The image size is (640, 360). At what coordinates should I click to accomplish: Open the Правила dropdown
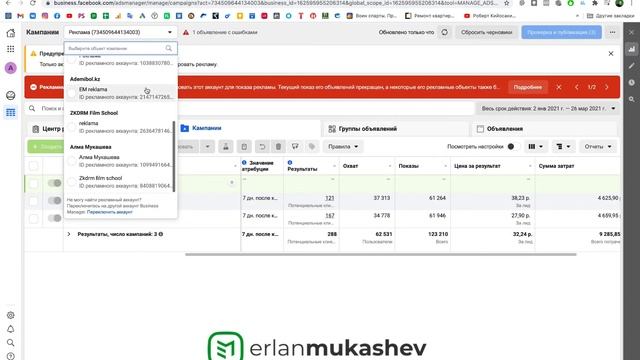[343, 147]
